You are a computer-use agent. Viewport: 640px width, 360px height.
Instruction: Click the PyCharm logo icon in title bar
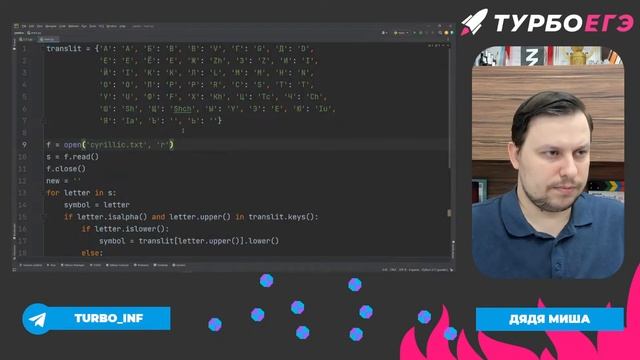tap(16, 26)
